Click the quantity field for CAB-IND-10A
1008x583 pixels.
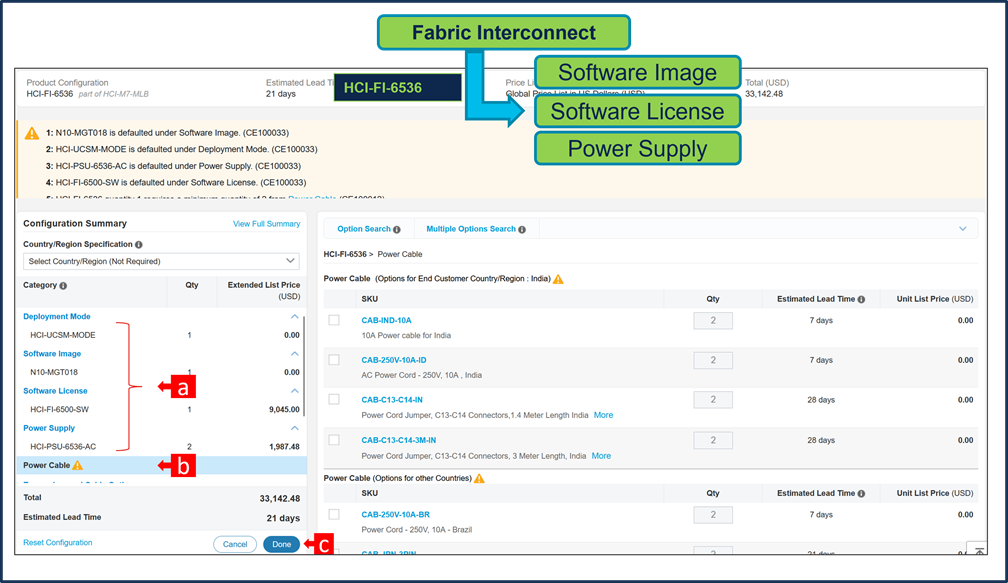713,320
